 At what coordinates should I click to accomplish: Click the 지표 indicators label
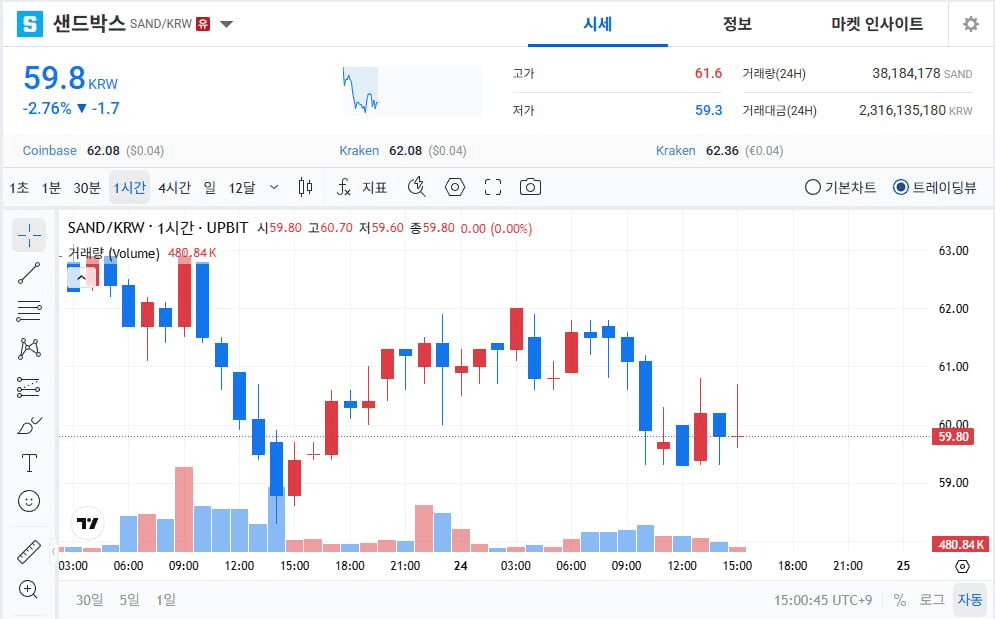[374, 187]
